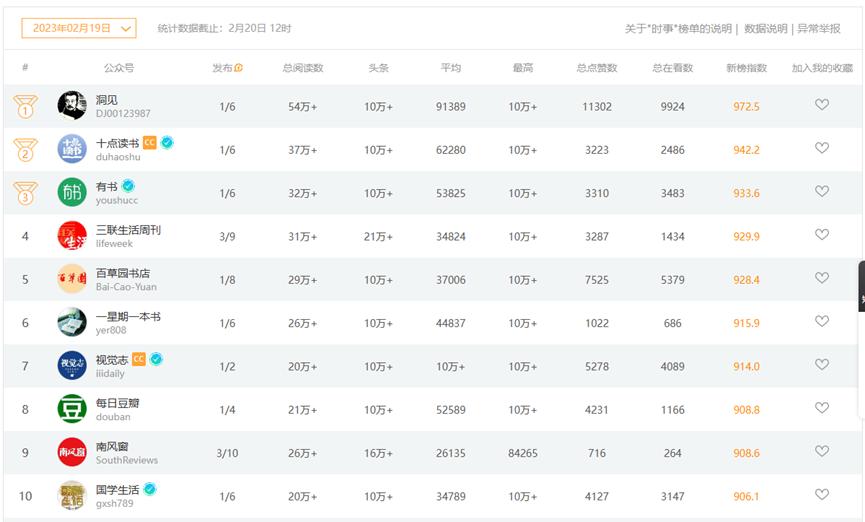Select the 每日豆瓣 green douban icon
This screenshot has width=865, height=522.
click(x=72, y=409)
